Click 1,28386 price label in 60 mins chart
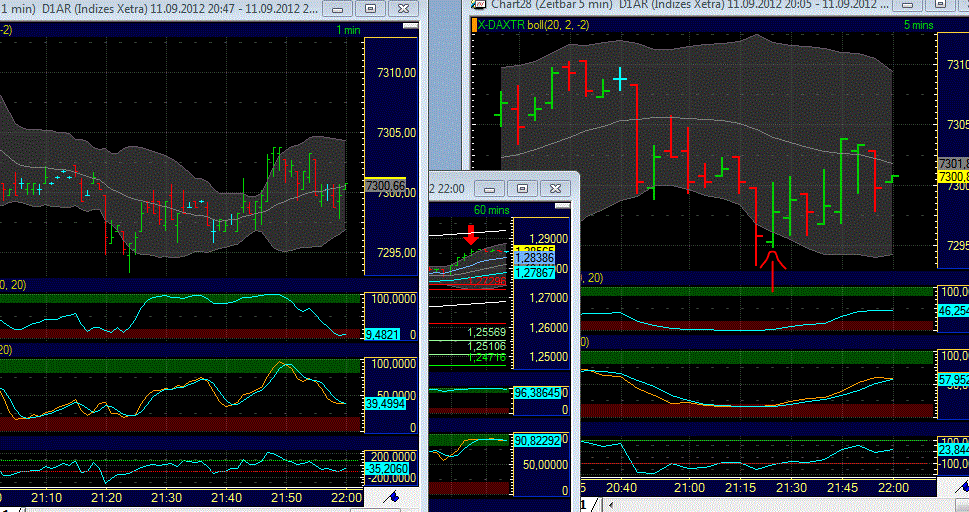 (534, 258)
